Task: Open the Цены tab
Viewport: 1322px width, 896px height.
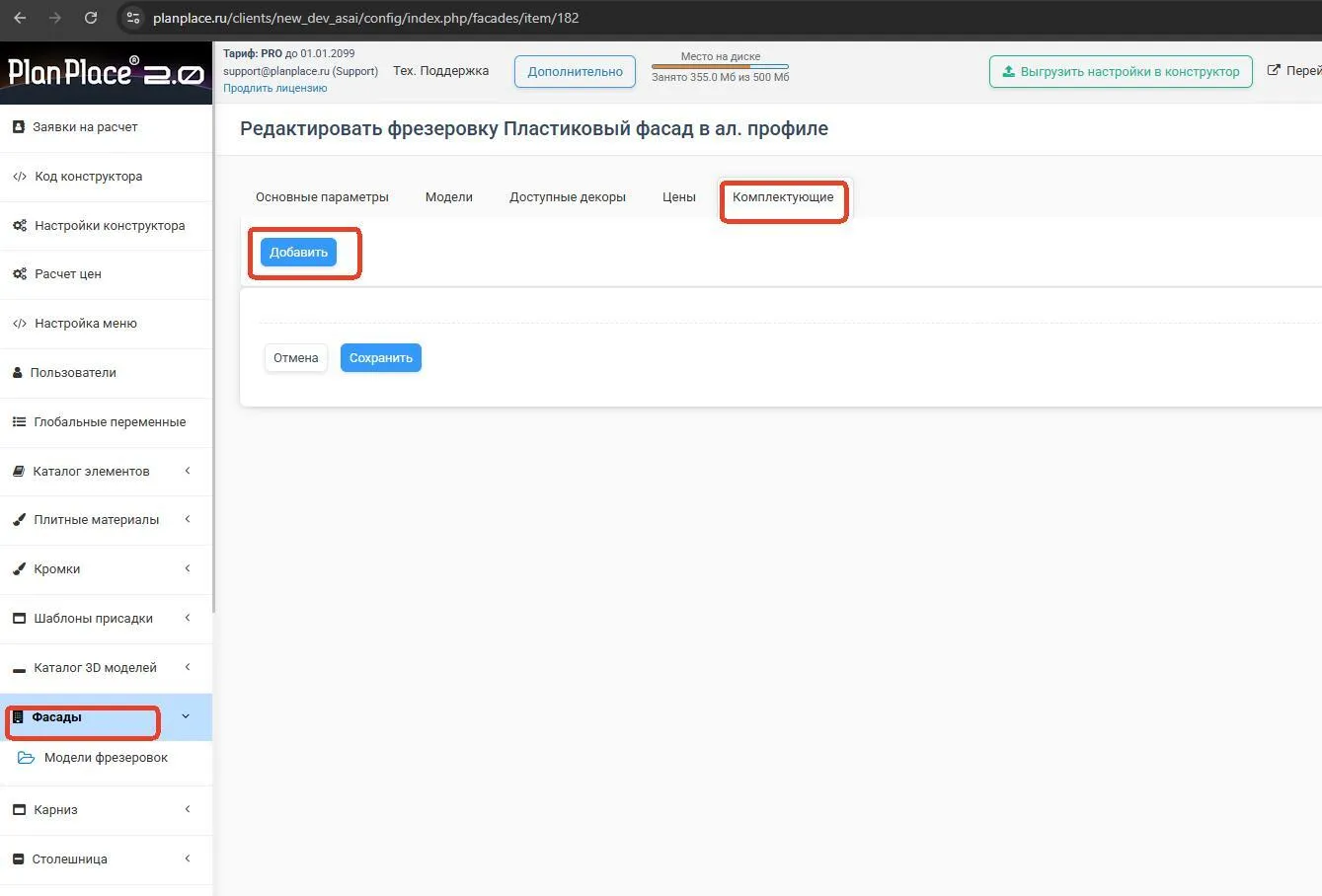Action: click(x=679, y=197)
